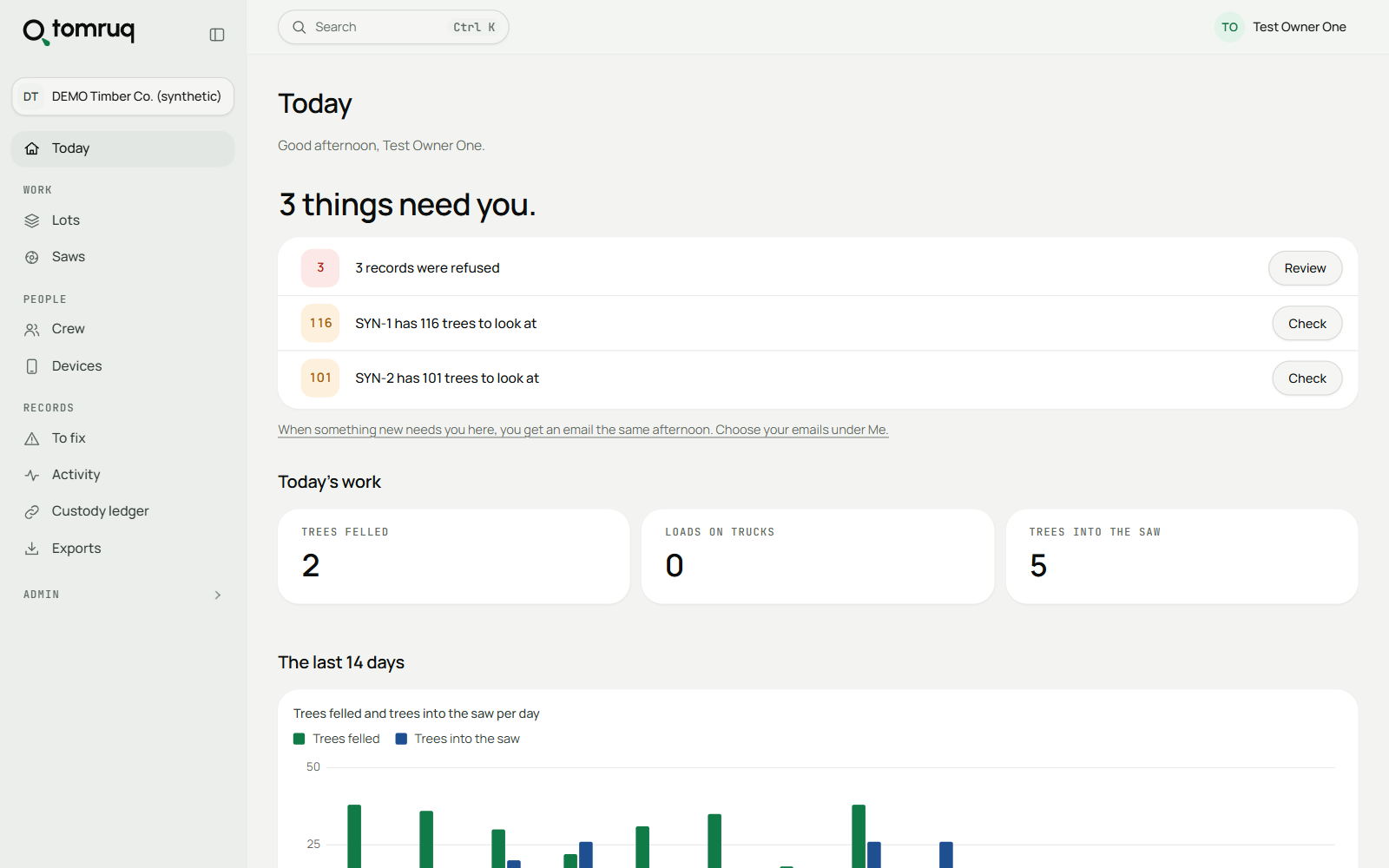1389x868 pixels.
Task: Open the Exports page
Action: (123, 549)
